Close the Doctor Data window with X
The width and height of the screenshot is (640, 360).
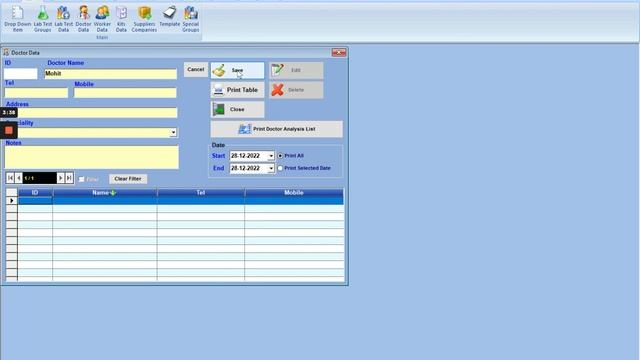pos(339,53)
